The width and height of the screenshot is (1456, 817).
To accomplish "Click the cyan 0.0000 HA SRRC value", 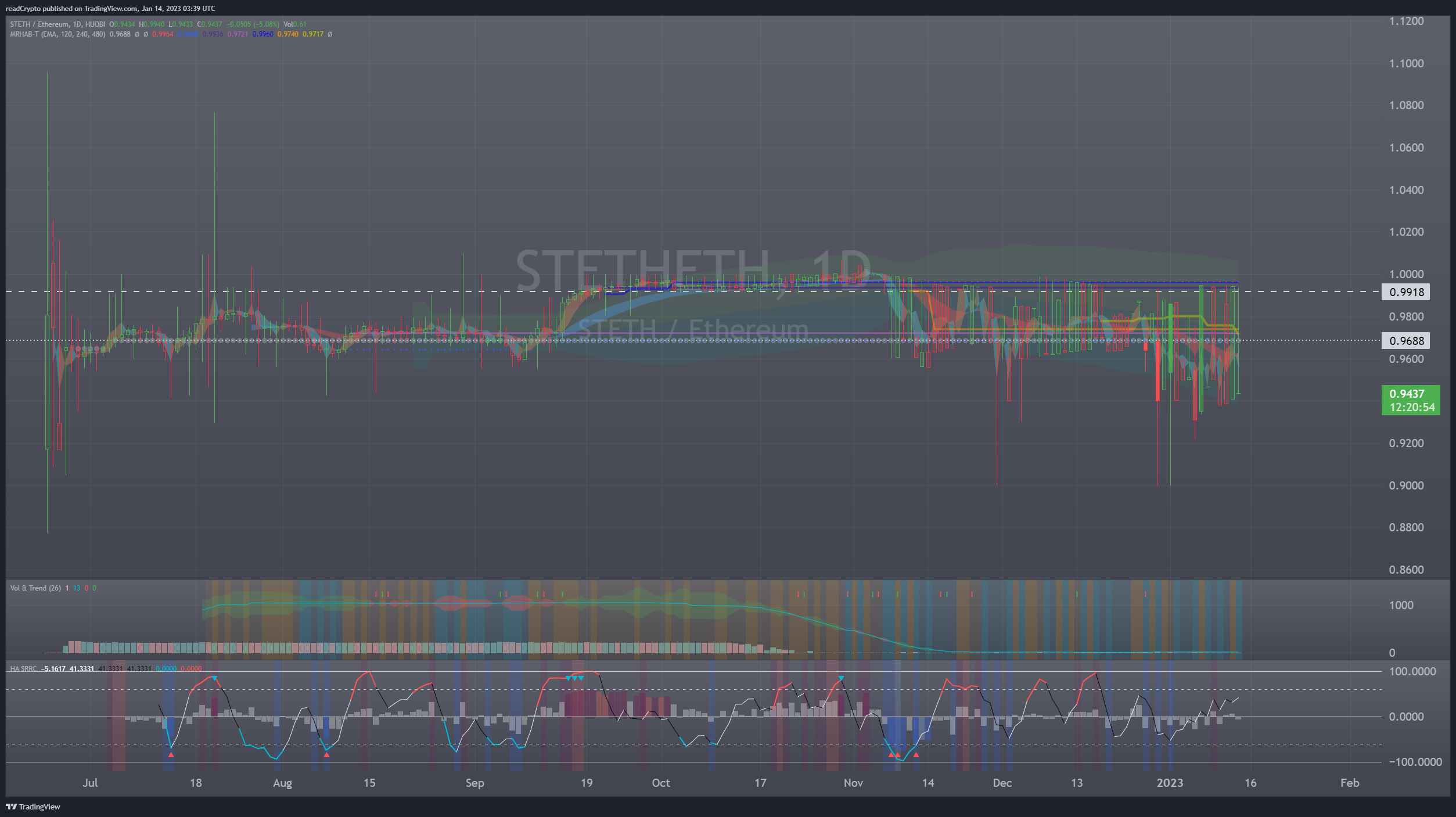I will tap(166, 669).
